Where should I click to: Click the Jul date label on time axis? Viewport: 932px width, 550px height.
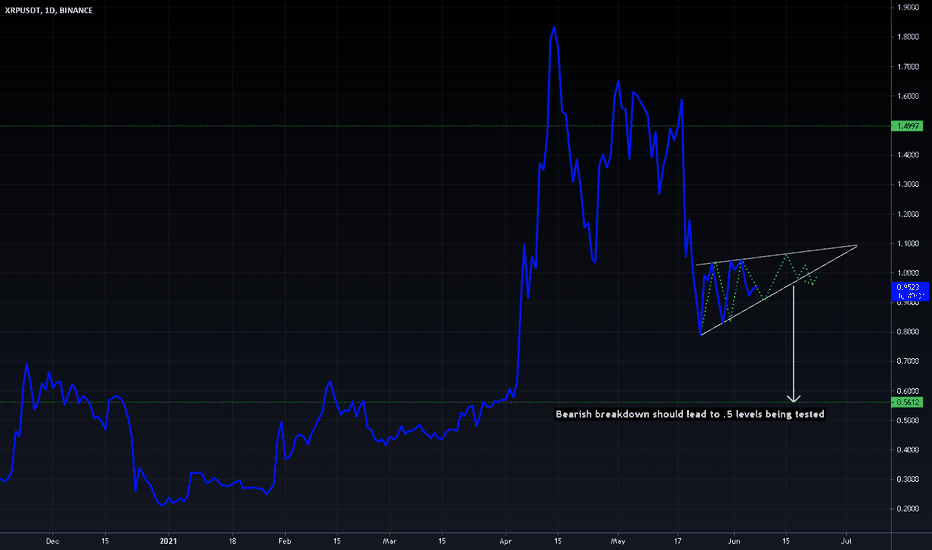846,541
